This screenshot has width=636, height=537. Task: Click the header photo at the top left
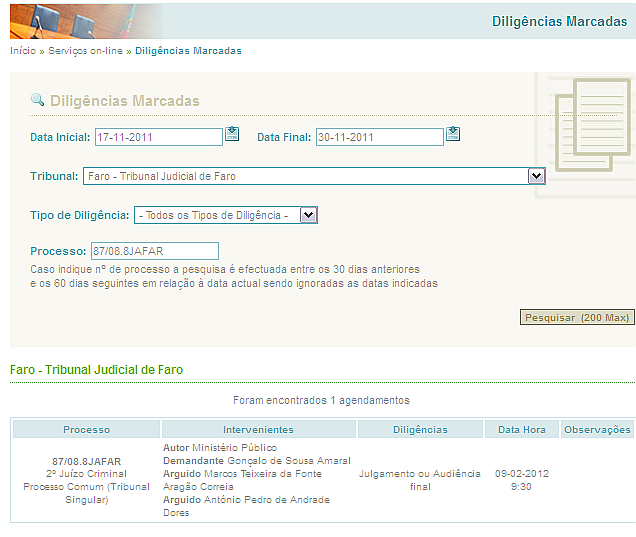pyautogui.click(x=80, y=20)
